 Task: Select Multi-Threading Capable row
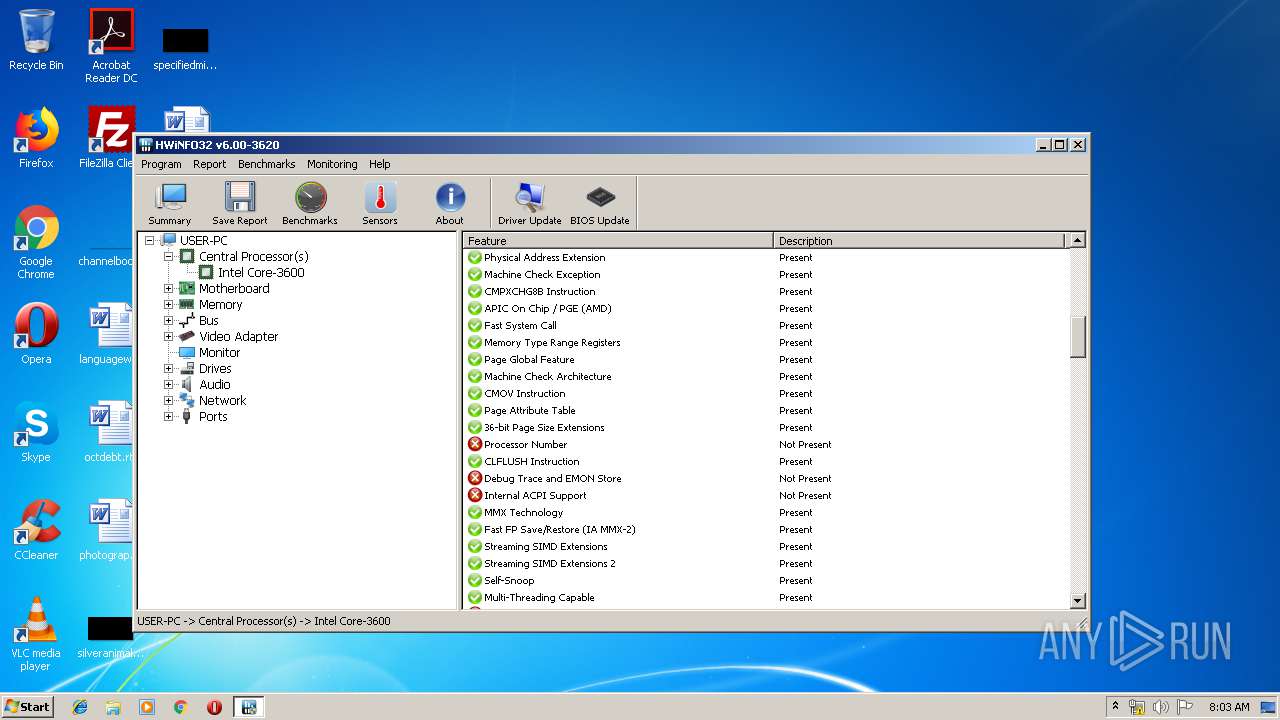[x=766, y=598]
